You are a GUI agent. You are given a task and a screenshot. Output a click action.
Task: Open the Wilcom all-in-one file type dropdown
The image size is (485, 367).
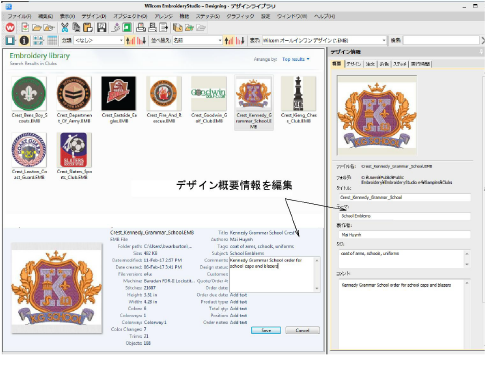tap(324, 40)
